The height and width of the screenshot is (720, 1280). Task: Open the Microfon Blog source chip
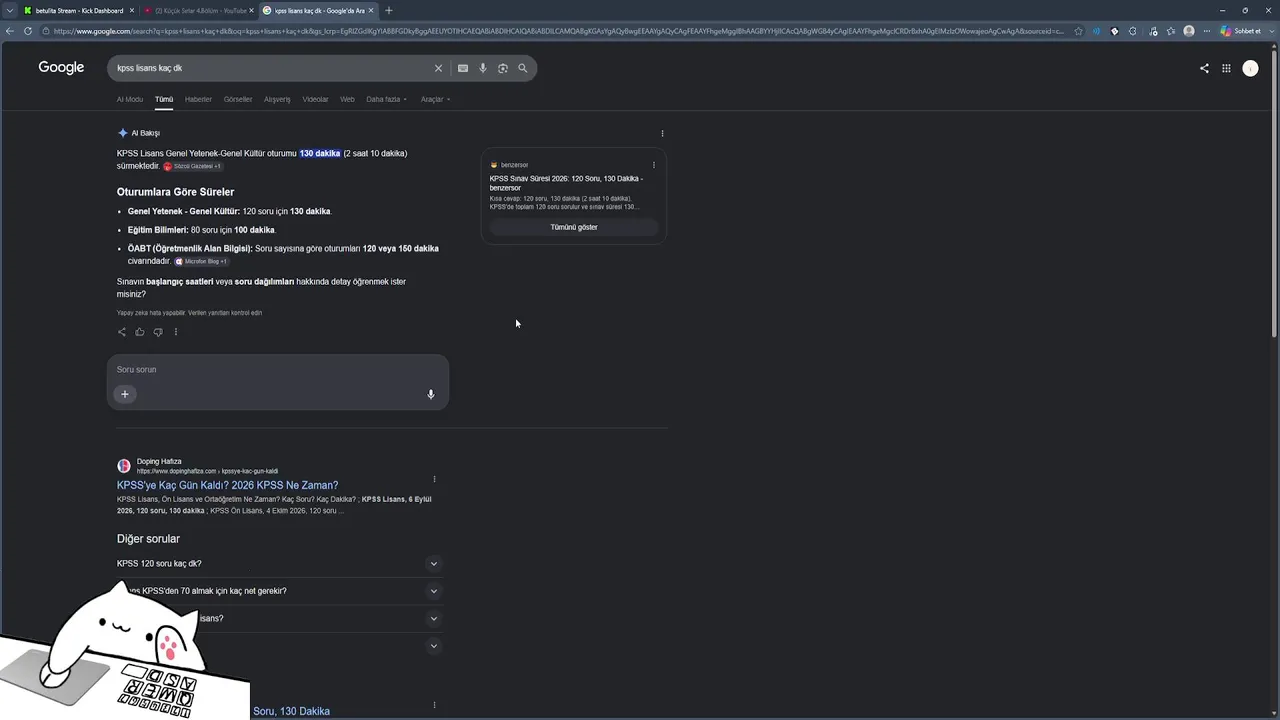202,261
